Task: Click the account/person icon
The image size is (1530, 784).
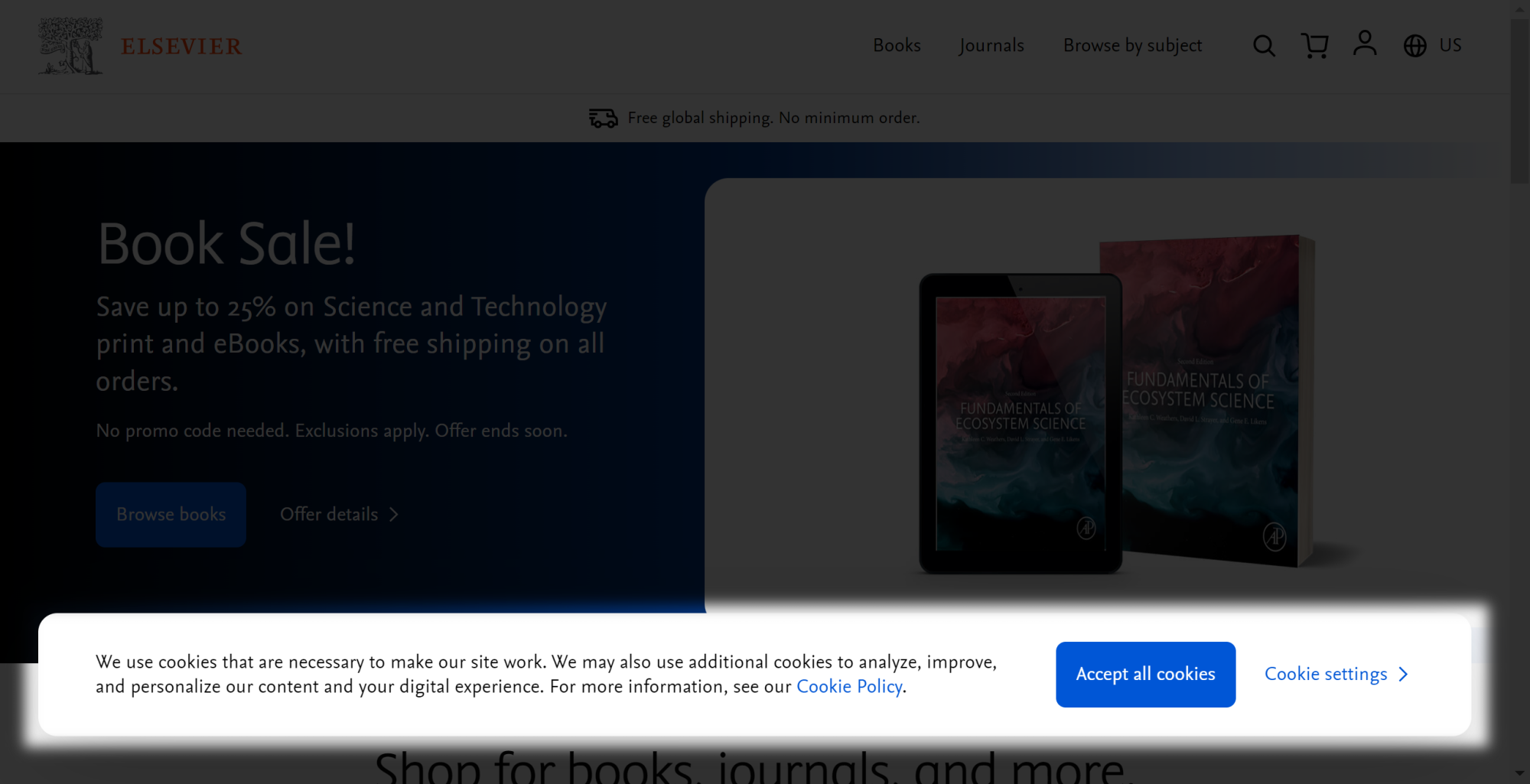Action: pyautogui.click(x=1365, y=45)
